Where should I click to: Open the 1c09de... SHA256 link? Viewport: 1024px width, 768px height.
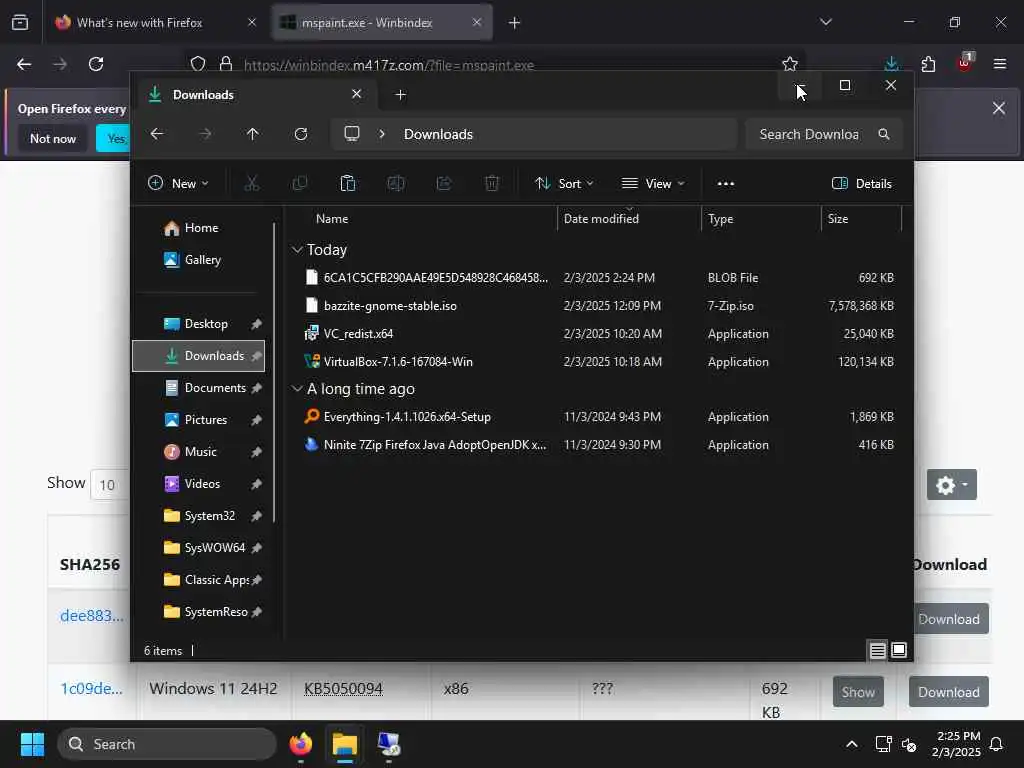[x=91, y=689]
